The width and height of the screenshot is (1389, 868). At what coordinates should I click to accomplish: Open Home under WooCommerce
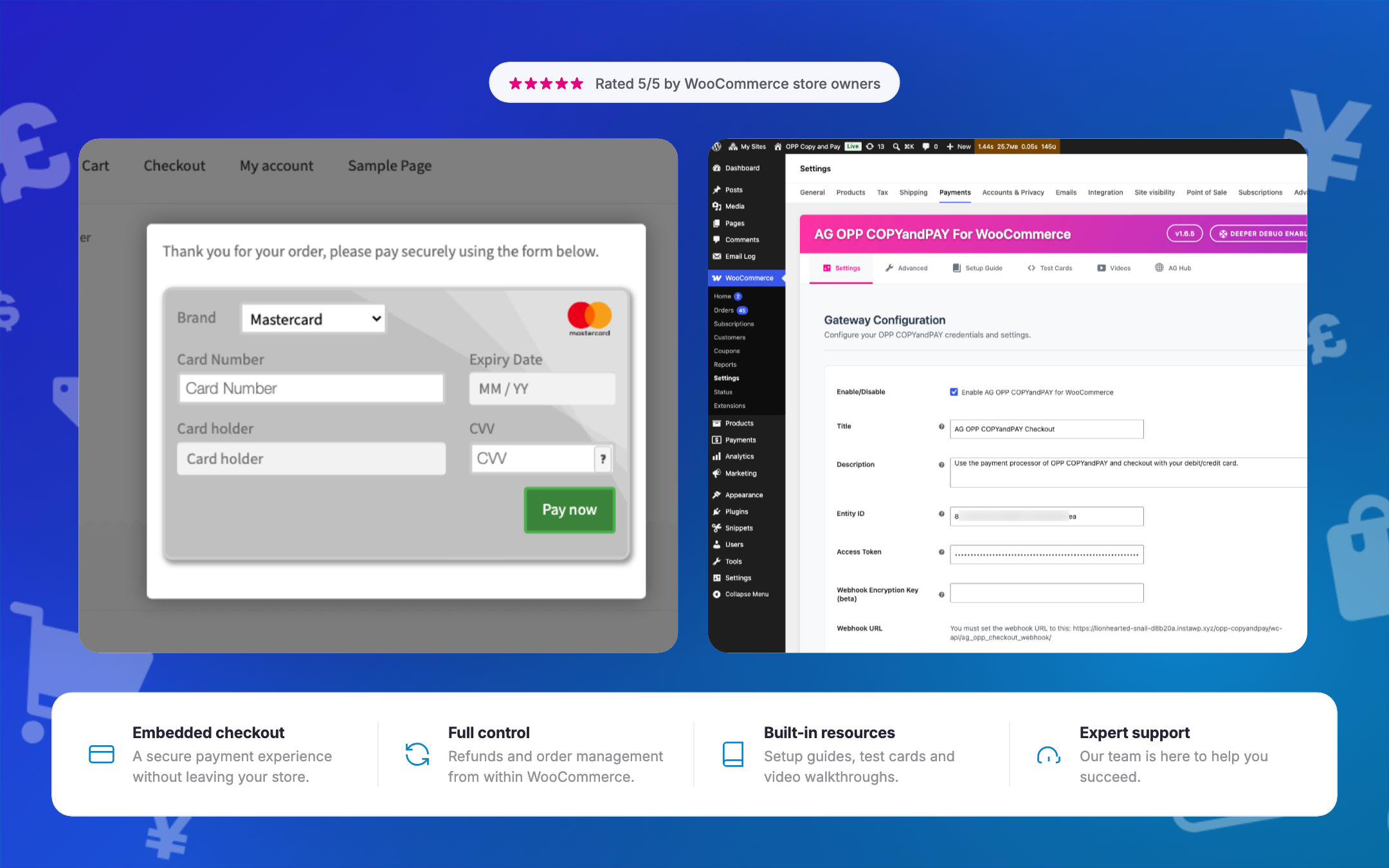click(722, 296)
